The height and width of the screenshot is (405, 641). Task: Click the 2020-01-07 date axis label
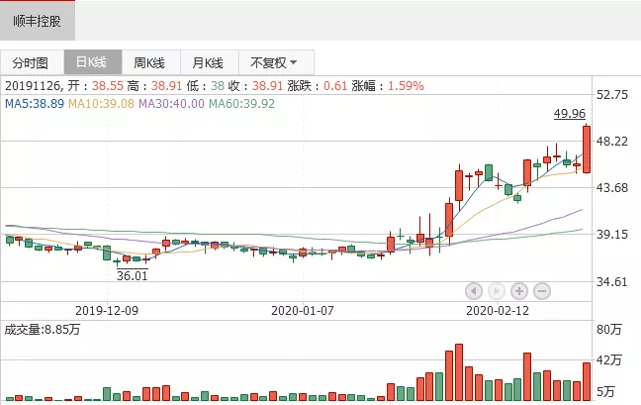click(x=303, y=311)
